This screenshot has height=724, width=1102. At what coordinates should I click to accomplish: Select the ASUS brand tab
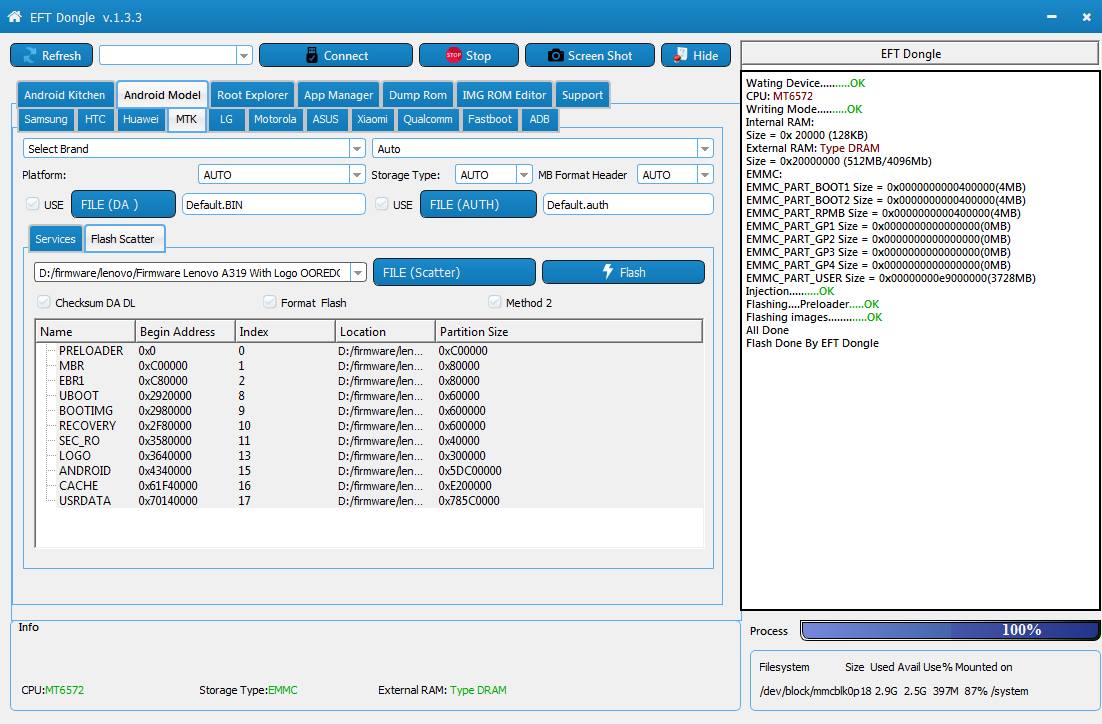click(x=325, y=119)
